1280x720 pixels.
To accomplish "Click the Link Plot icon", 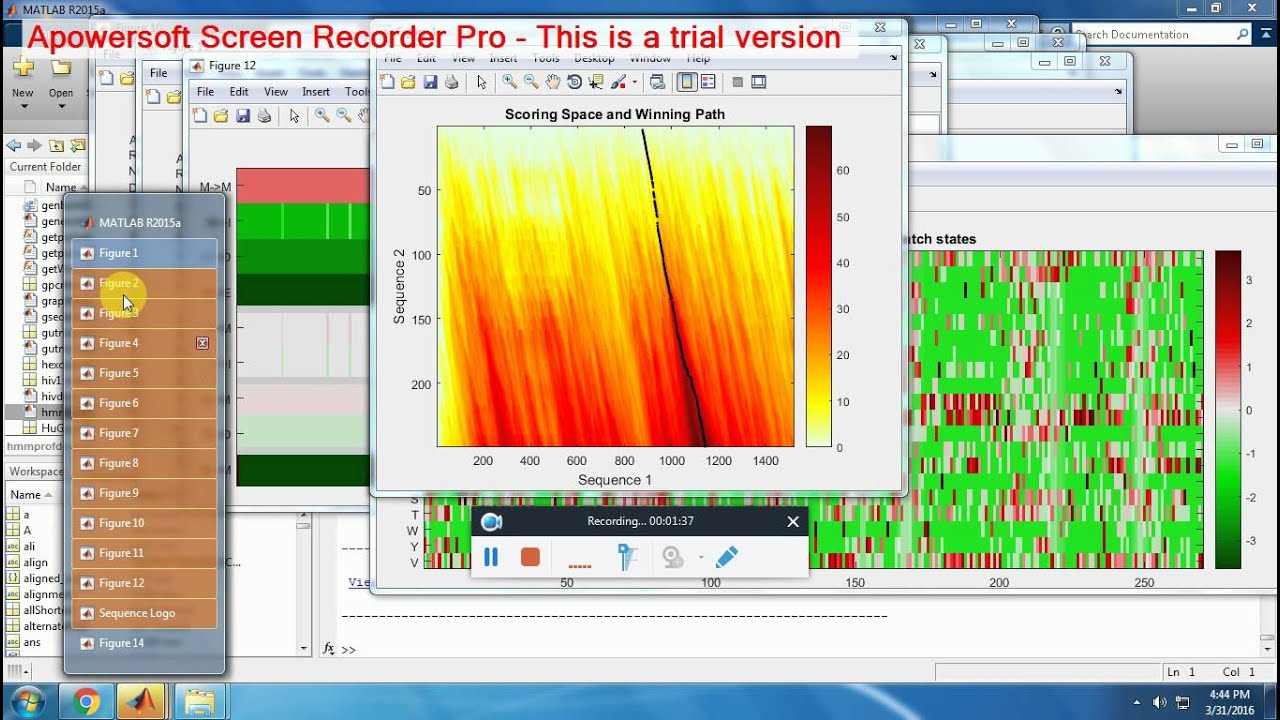I will pyautogui.click(x=657, y=82).
